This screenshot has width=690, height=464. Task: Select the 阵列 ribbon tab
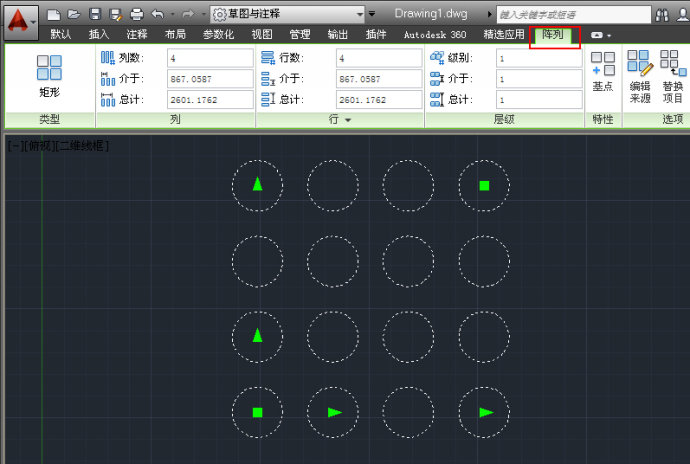(x=553, y=34)
